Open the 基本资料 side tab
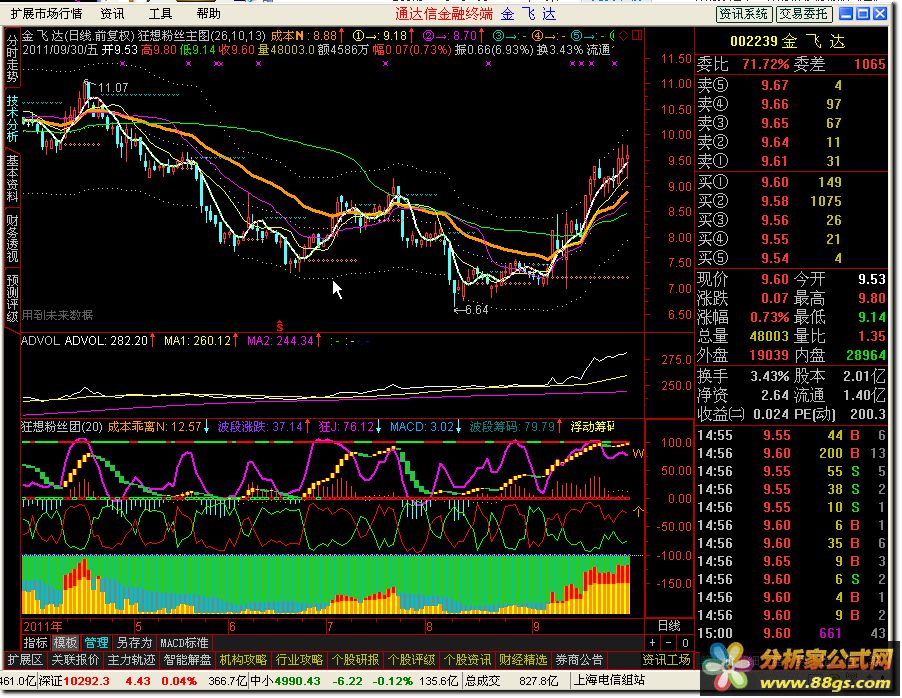The height and width of the screenshot is (698, 902). (13, 178)
